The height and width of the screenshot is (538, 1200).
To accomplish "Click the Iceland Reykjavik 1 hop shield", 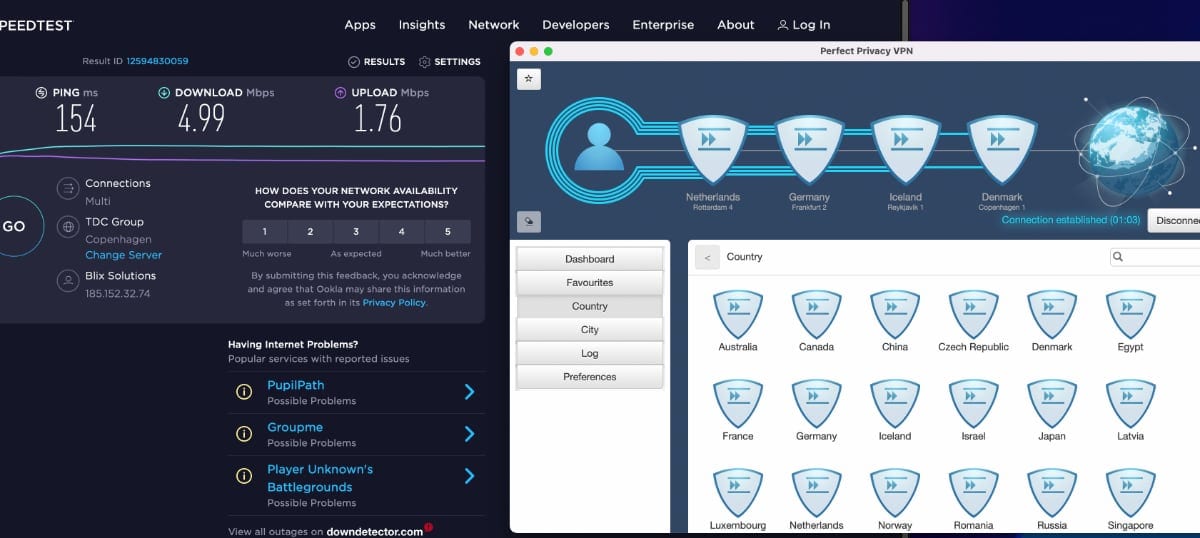I will pyautogui.click(x=905, y=149).
